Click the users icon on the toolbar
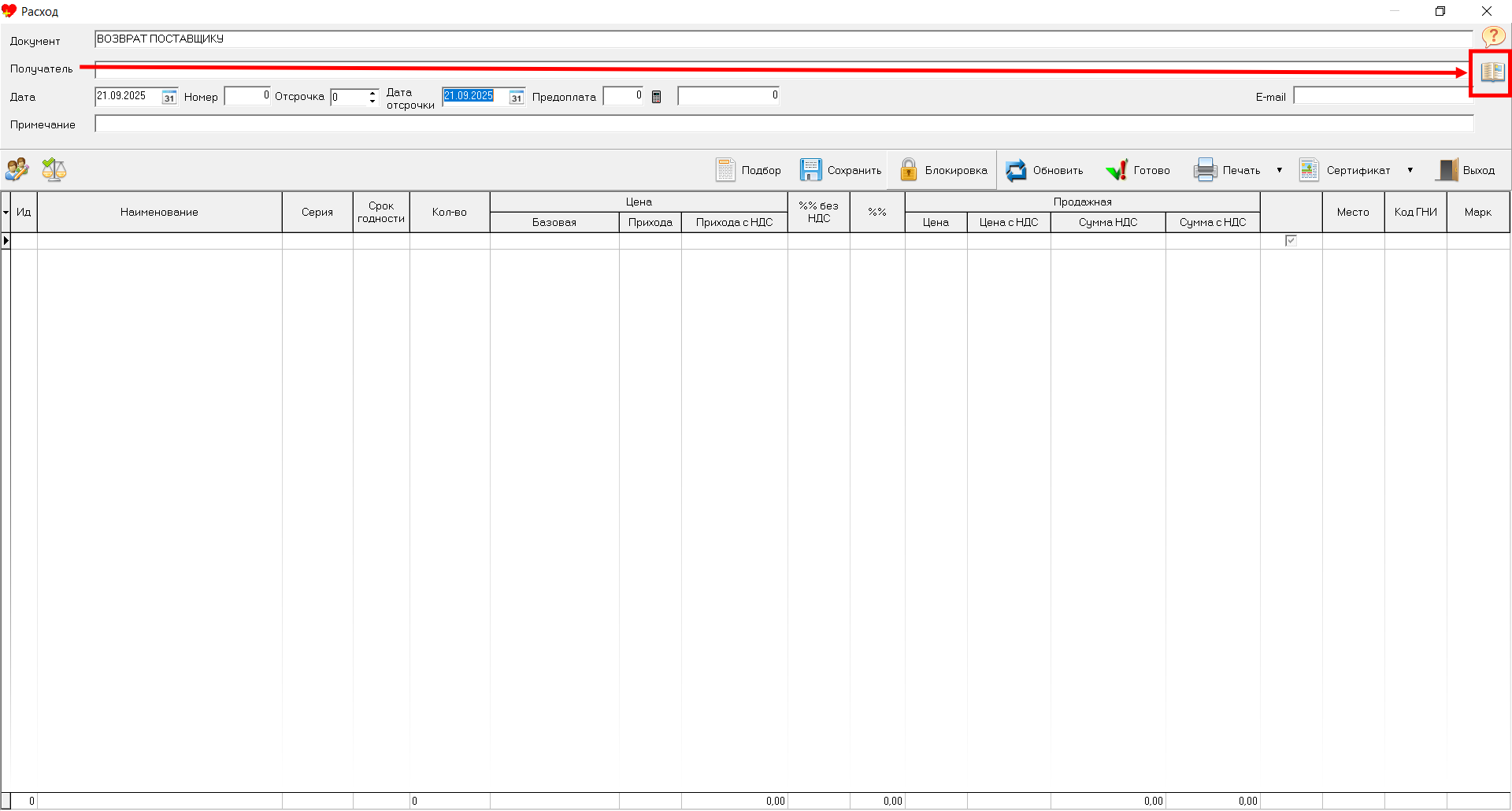This screenshot has width=1512, height=811. pos(17,169)
